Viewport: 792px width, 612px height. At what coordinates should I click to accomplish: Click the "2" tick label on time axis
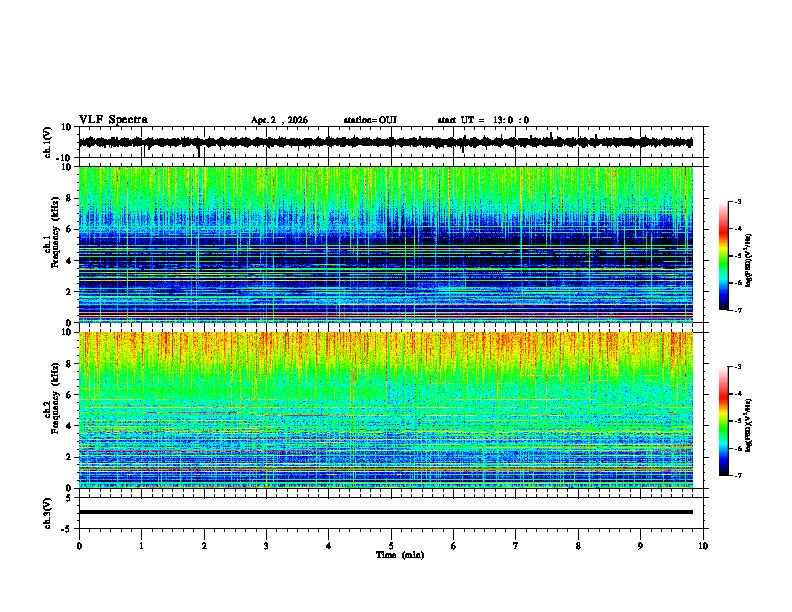click(x=204, y=546)
